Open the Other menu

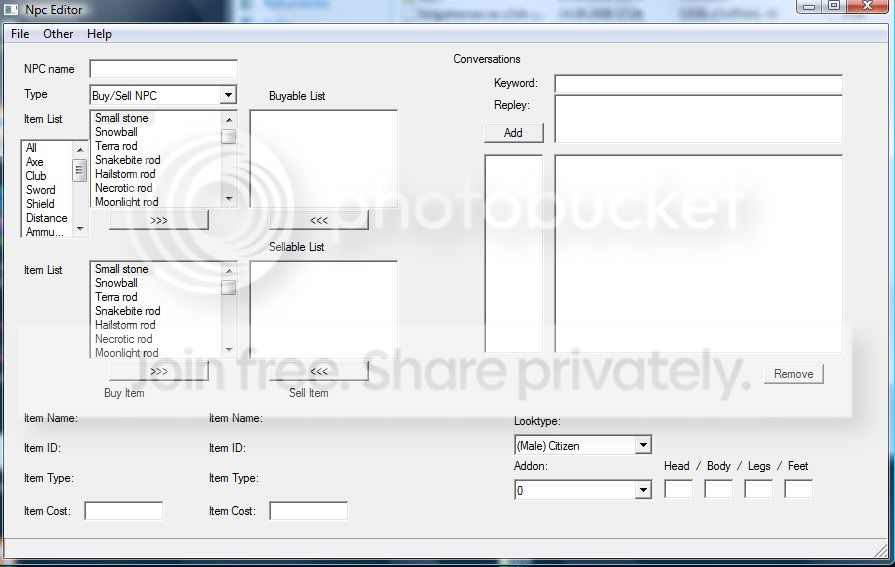tap(58, 34)
